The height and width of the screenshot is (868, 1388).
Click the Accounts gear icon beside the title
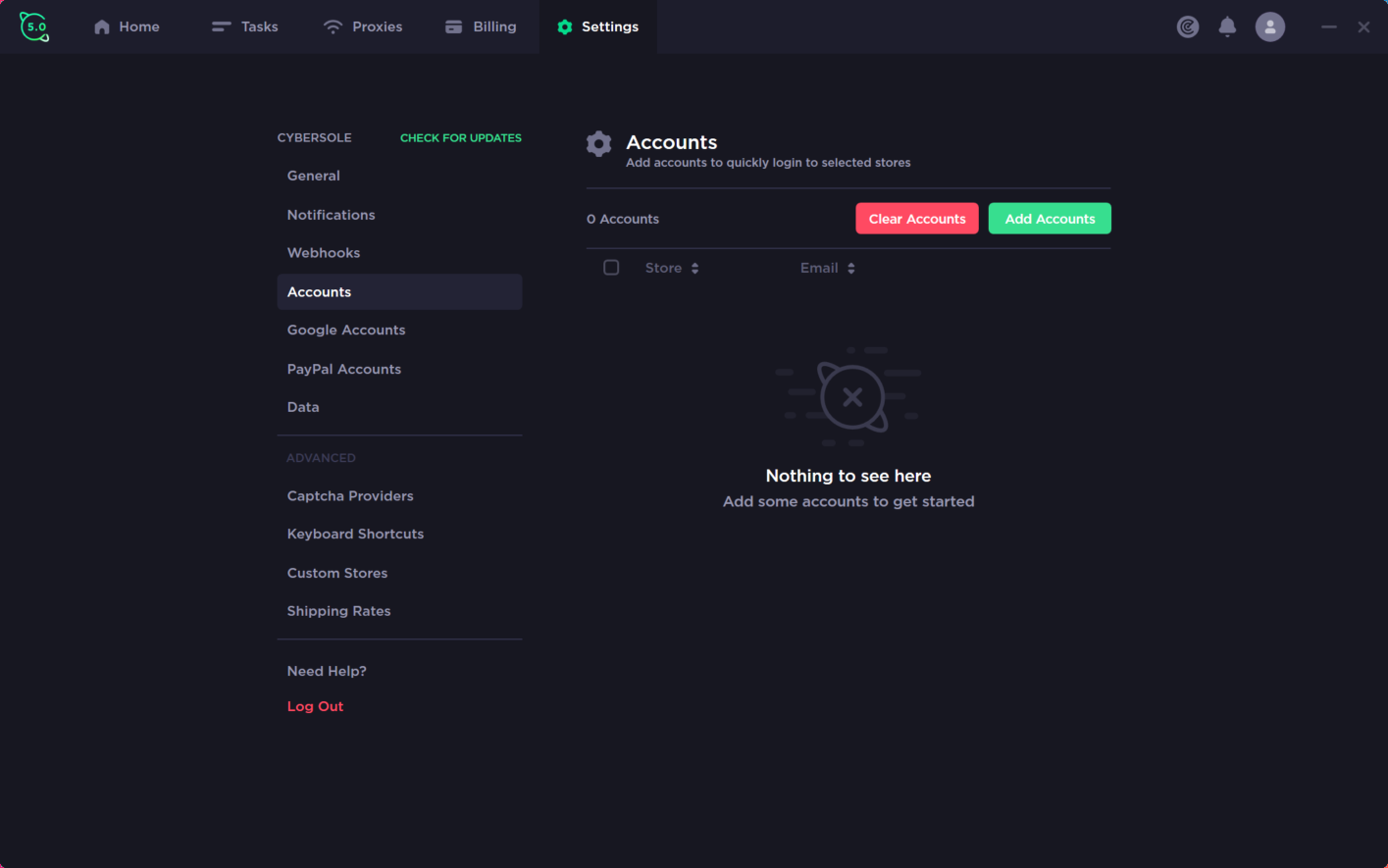tap(599, 144)
